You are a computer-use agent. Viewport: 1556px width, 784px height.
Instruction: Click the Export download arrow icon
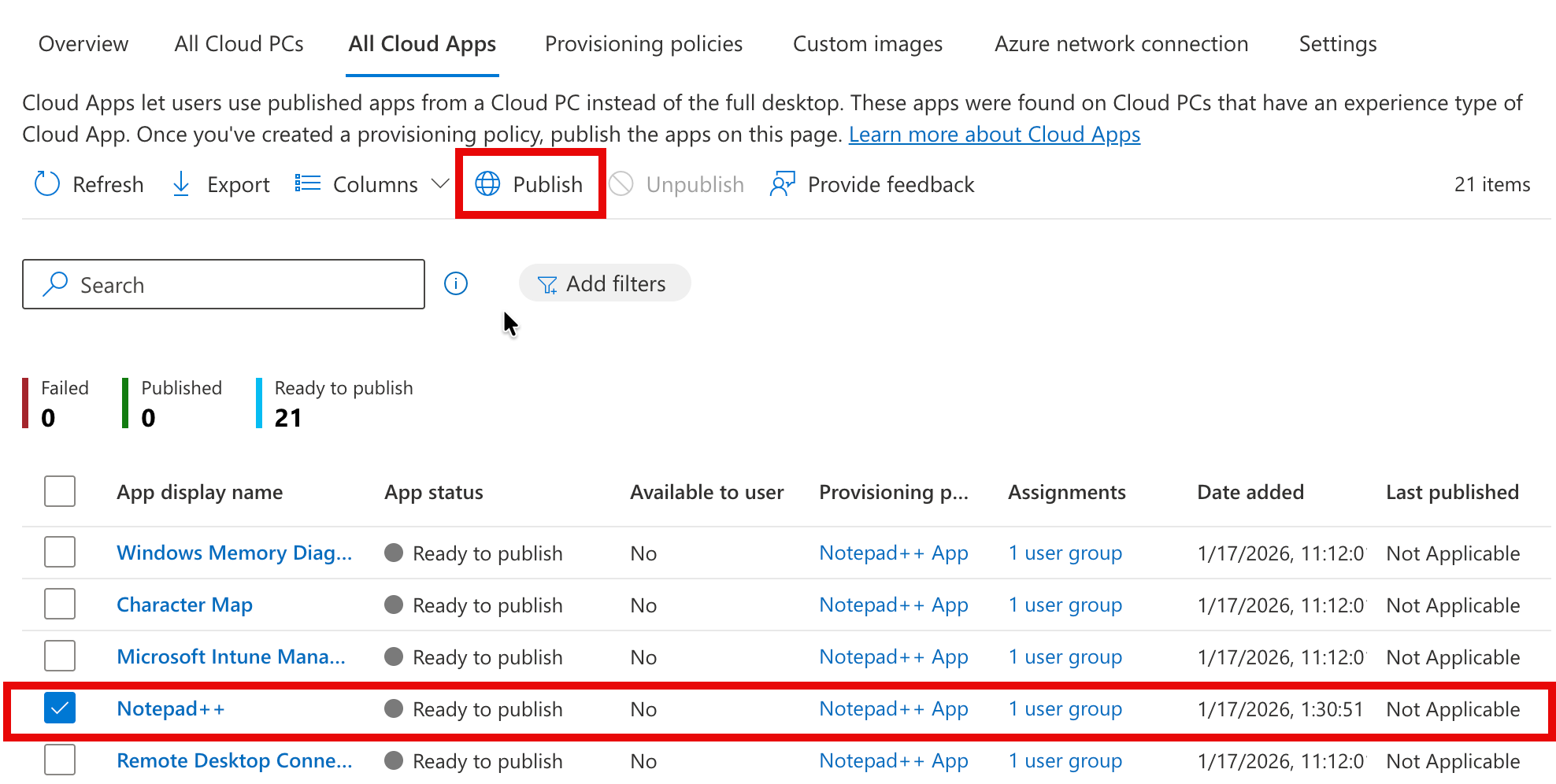click(x=181, y=184)
